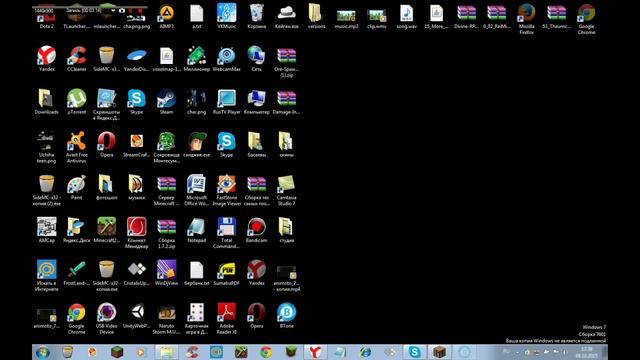Select the Ore-Spawn zip archive

pyautogui.click(x=287, y=62)
